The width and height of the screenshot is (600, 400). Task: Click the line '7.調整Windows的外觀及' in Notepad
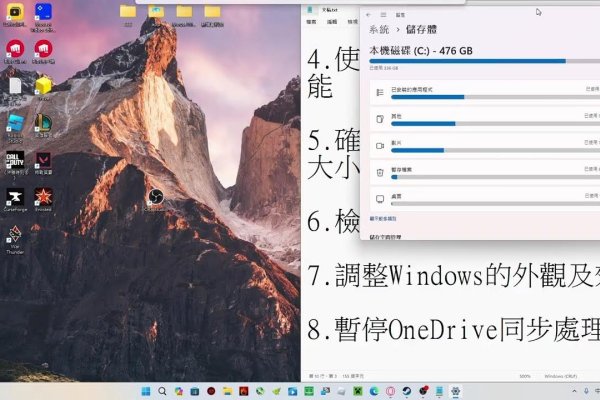[453, 276]
